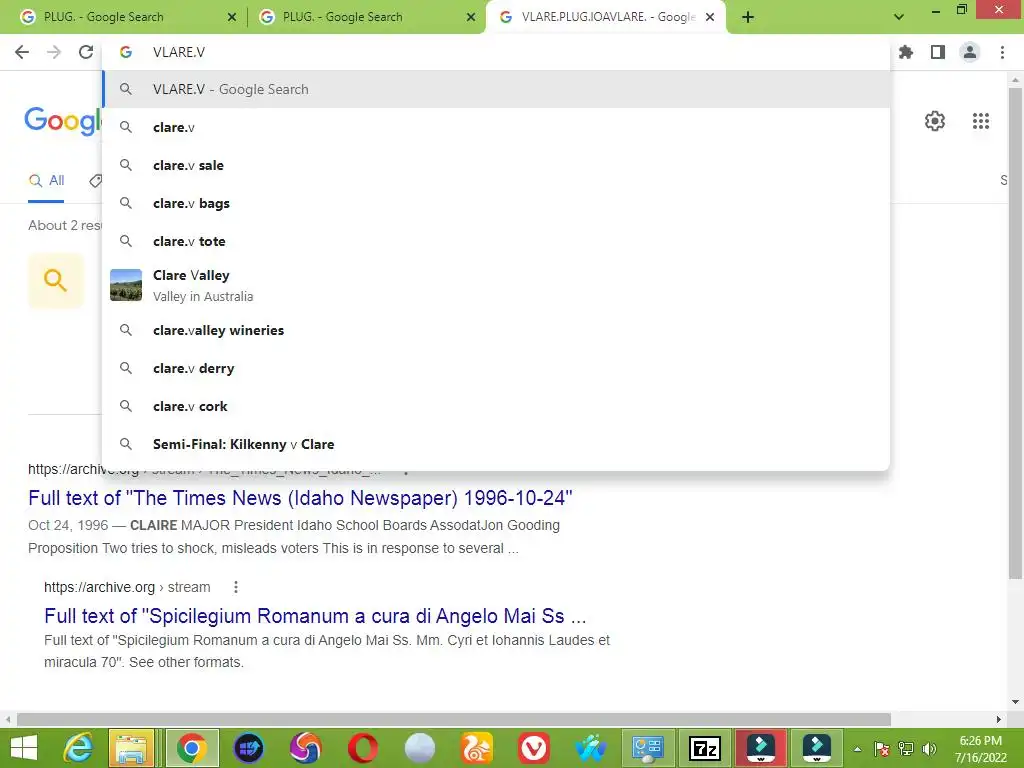
Task: Launch Opera from the taskbar
Action: [362, 748]
